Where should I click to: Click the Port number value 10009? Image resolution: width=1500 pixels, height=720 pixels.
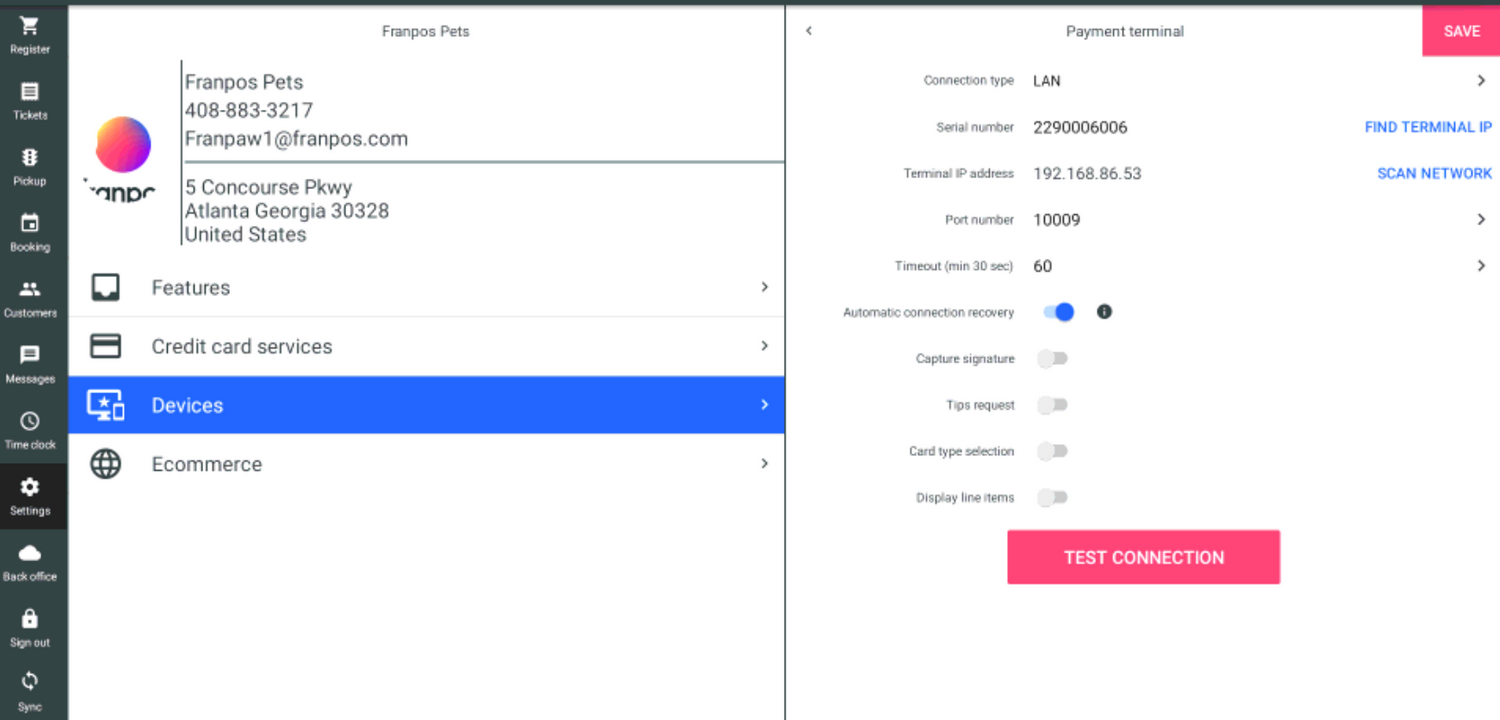[x=1057, y=220]
